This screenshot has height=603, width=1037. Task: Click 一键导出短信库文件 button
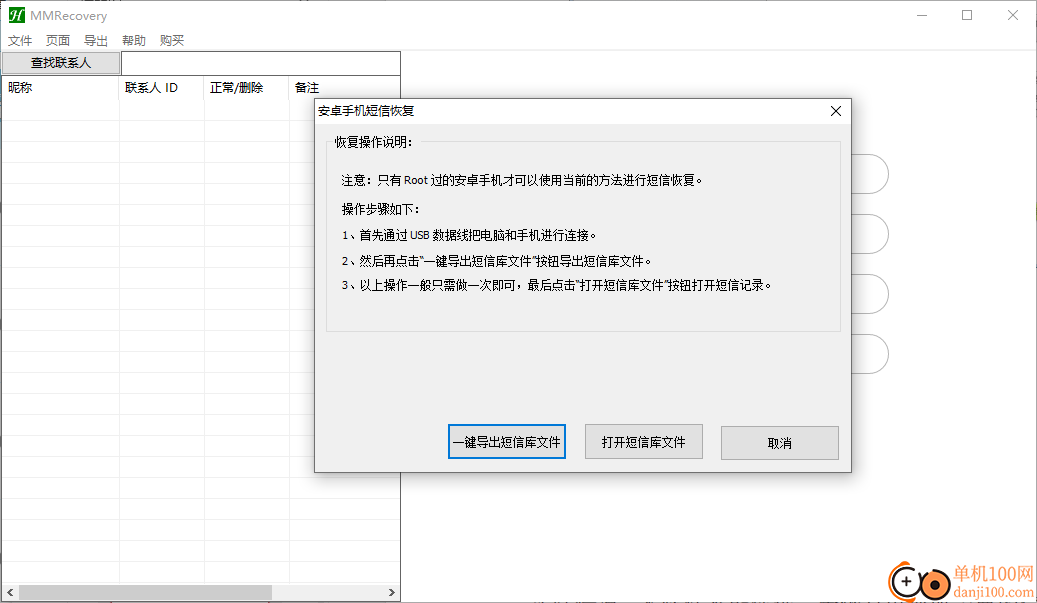[507, 442]
